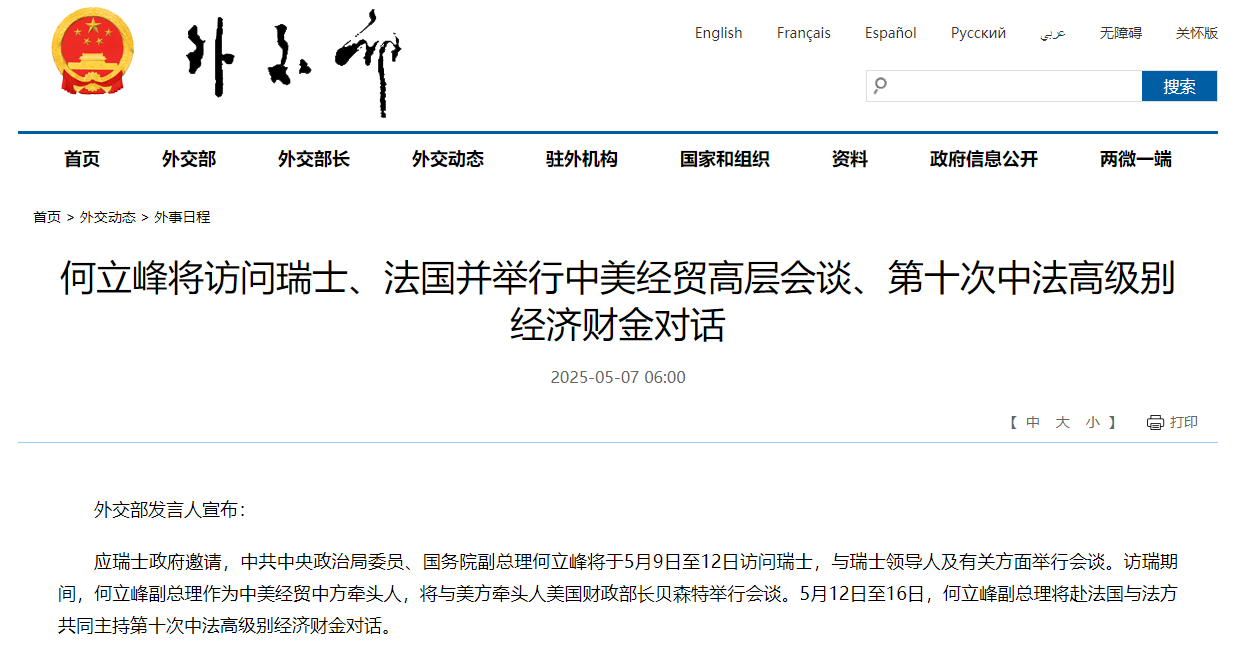Image resolution: width=1247 pixels, height=665 pixels.
Task: Click the line 外交部发言人宣布：
Action: (169, 509)
